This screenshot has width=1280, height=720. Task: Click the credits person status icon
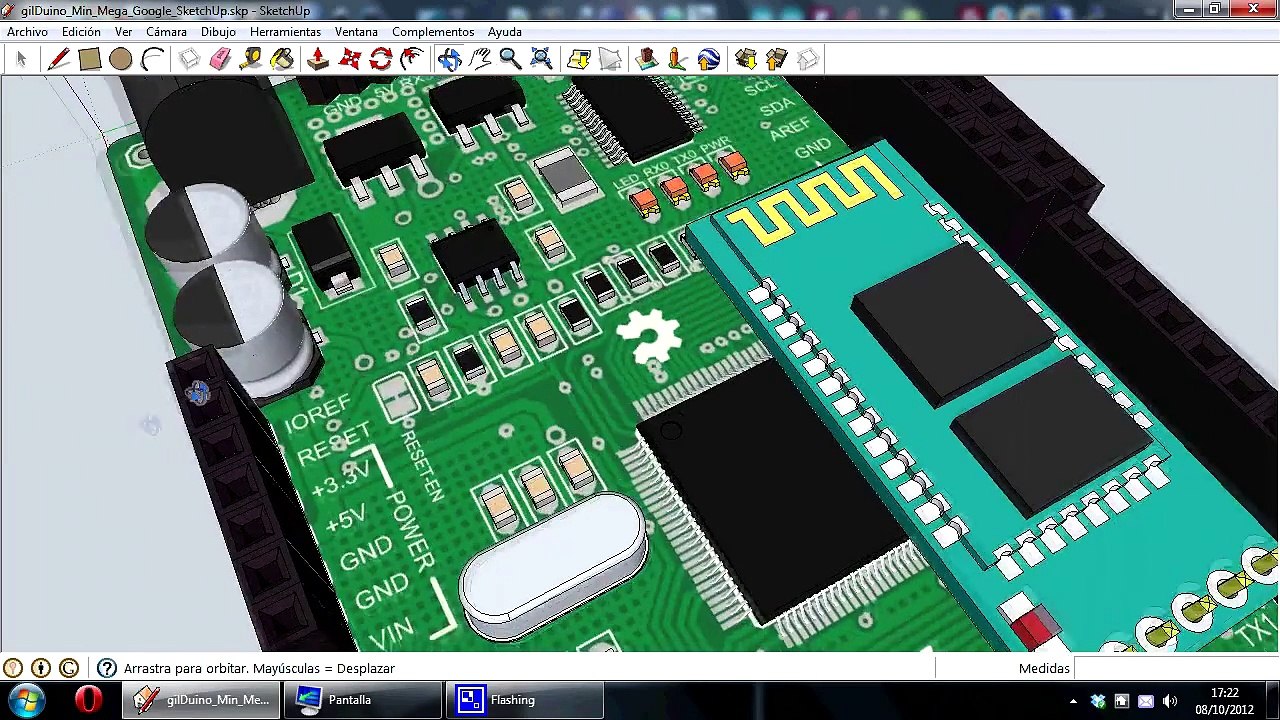[x=41, y=668]
